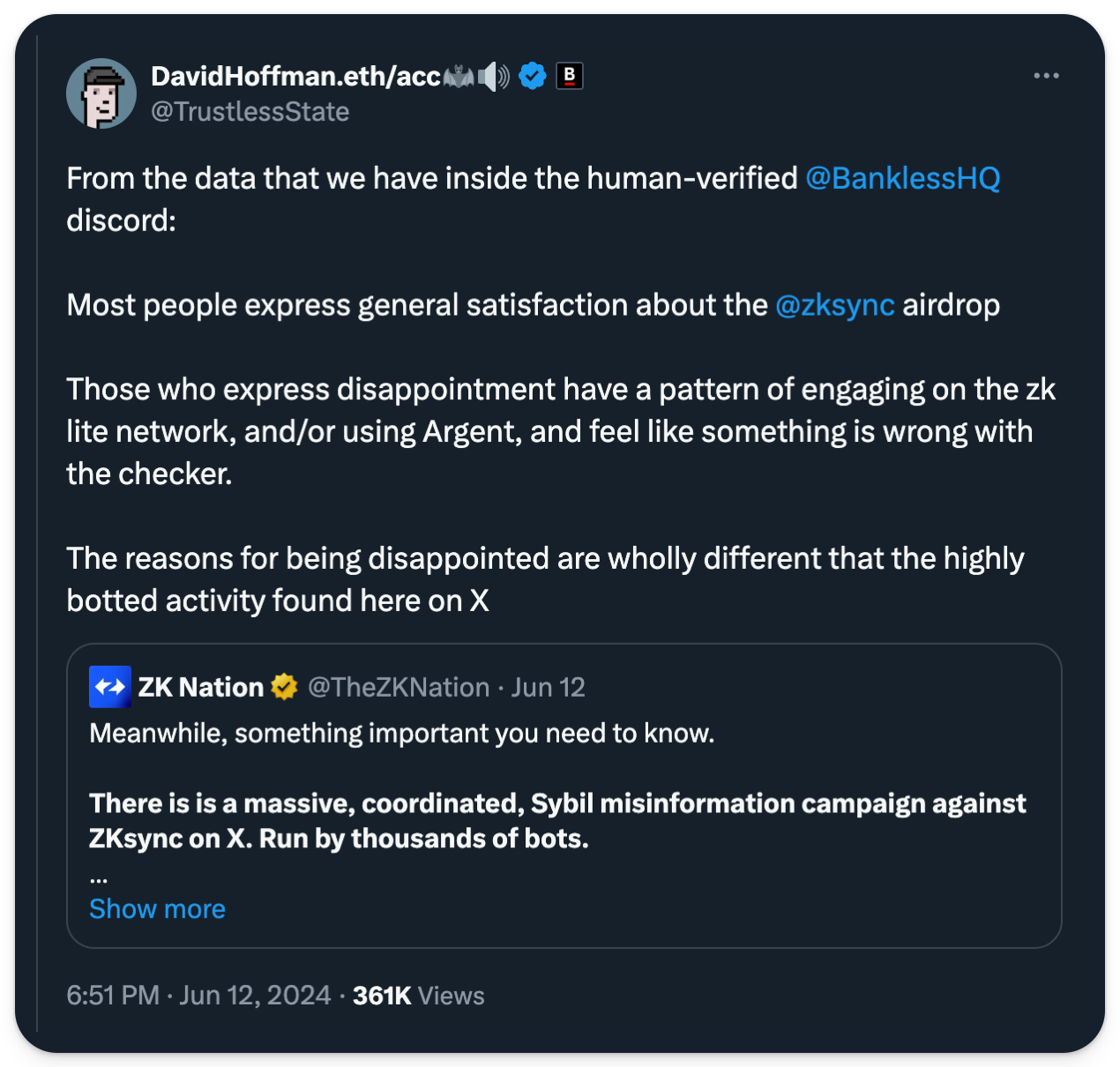
Task: Open the three-dot more options menu
Action: (1046, 76)
